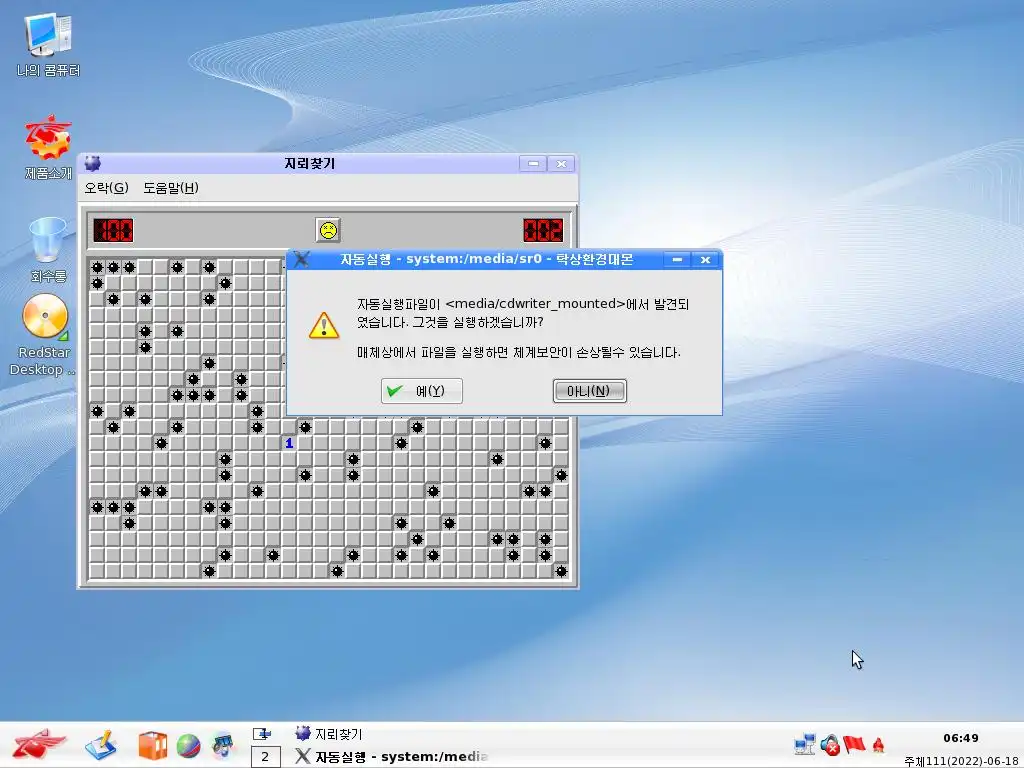Close the 지뢰찾기 window
The height and width of the screenshot is (768, 1024).
tap(562, 163)
